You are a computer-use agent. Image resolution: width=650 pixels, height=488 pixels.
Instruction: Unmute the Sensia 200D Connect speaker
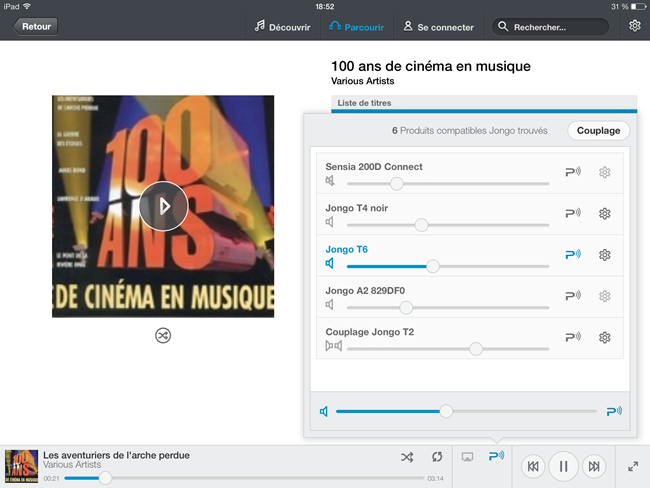[x=330, y=181]
